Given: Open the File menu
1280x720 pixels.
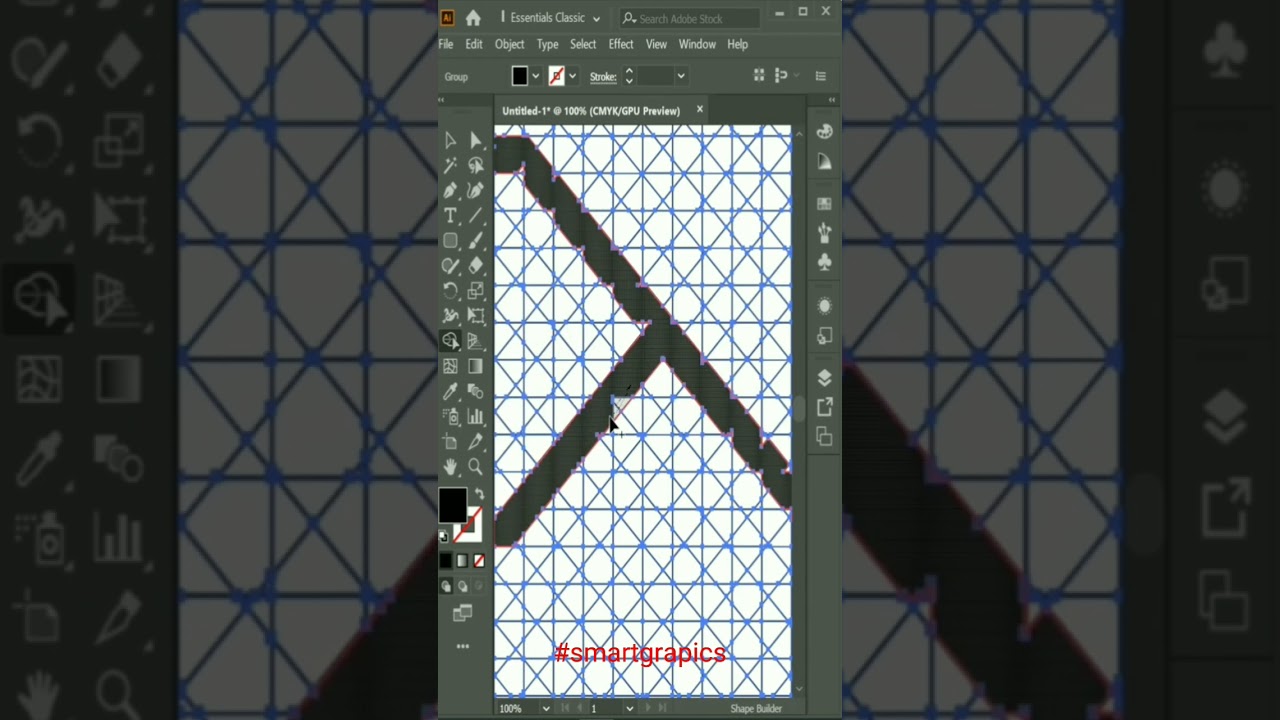Looking at the screenshot, I should tap(446, 44).
